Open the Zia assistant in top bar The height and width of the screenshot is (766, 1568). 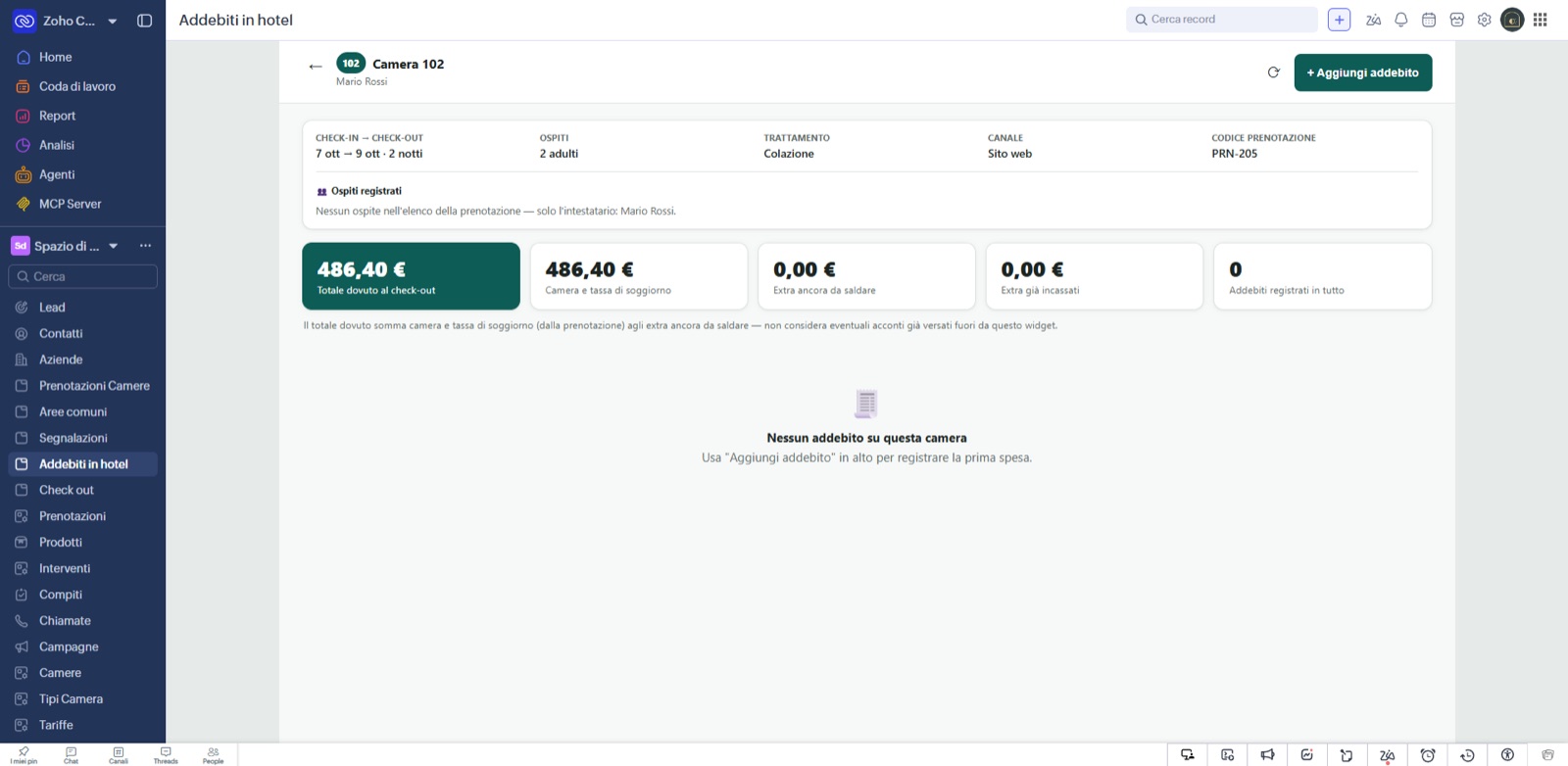coord(1374,20)
